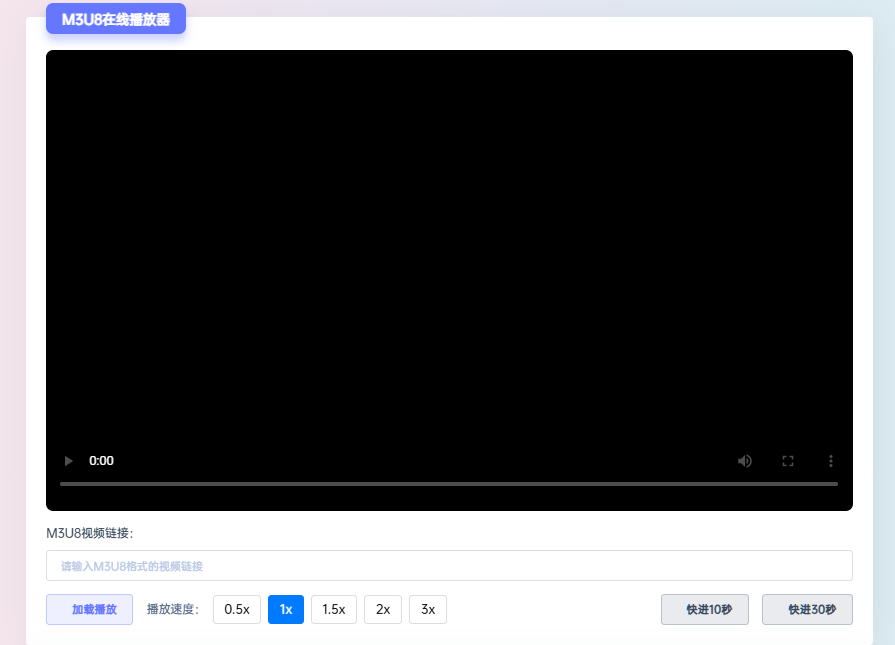
Task: Choose the 2x speed option
Action: point(383,609)
